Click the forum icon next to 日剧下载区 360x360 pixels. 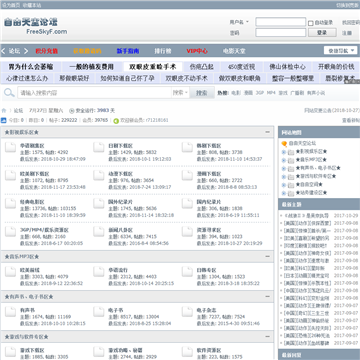pos(99,147)
